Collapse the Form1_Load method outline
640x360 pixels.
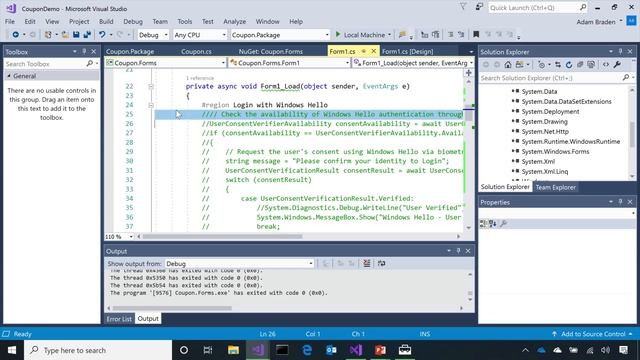(x=151, y=87)
